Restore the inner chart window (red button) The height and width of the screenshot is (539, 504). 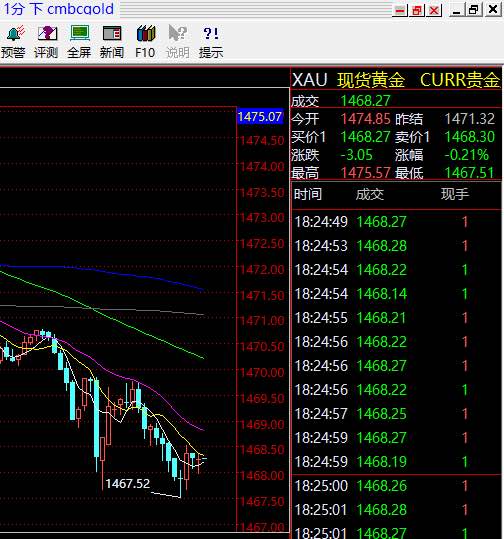point(417,10)
